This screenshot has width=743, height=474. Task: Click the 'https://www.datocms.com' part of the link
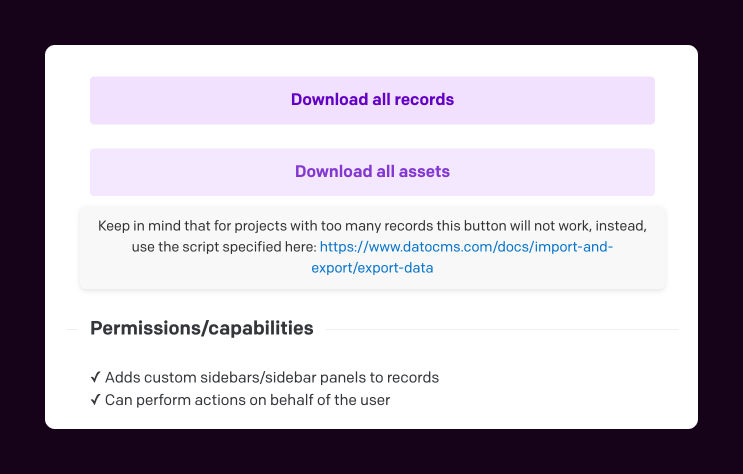tap(406, 247)
